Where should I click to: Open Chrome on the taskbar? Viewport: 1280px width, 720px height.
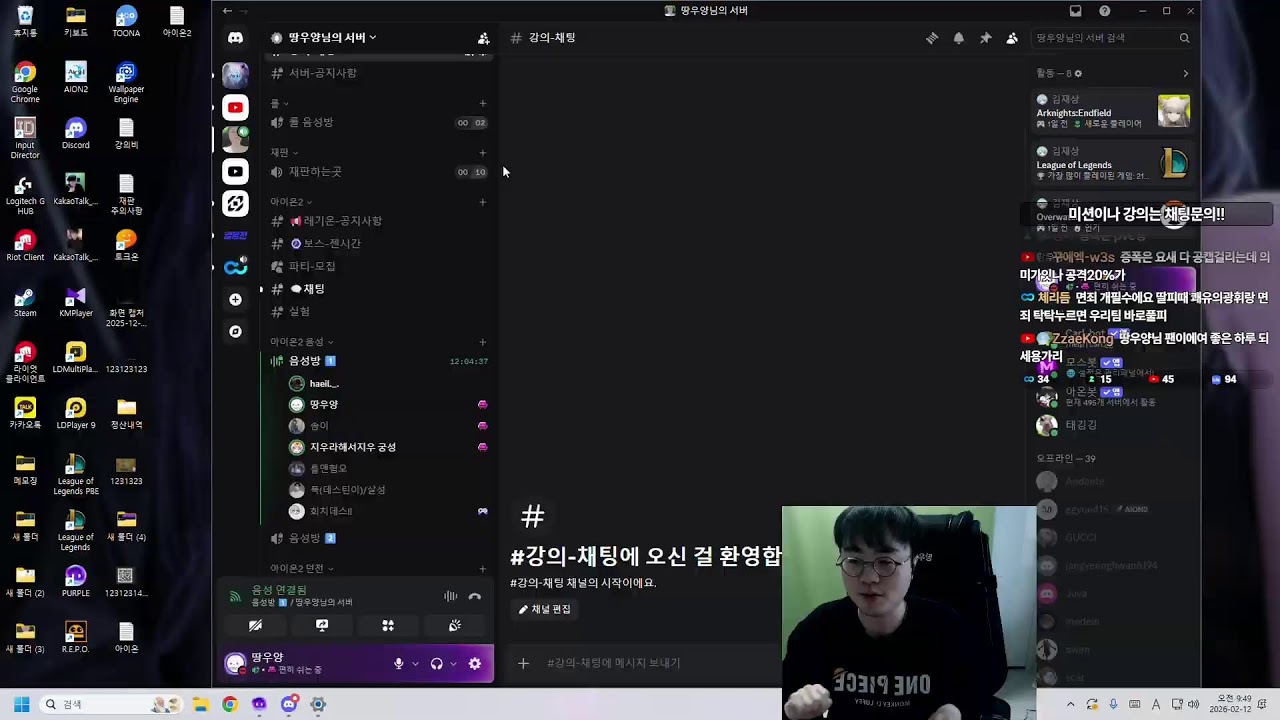(229, 704)
